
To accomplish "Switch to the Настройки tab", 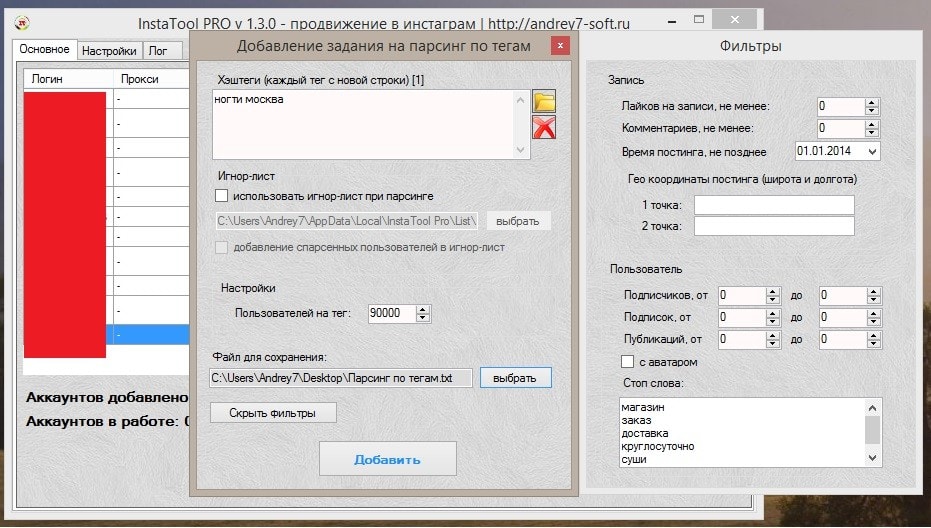I will [109, 51].
